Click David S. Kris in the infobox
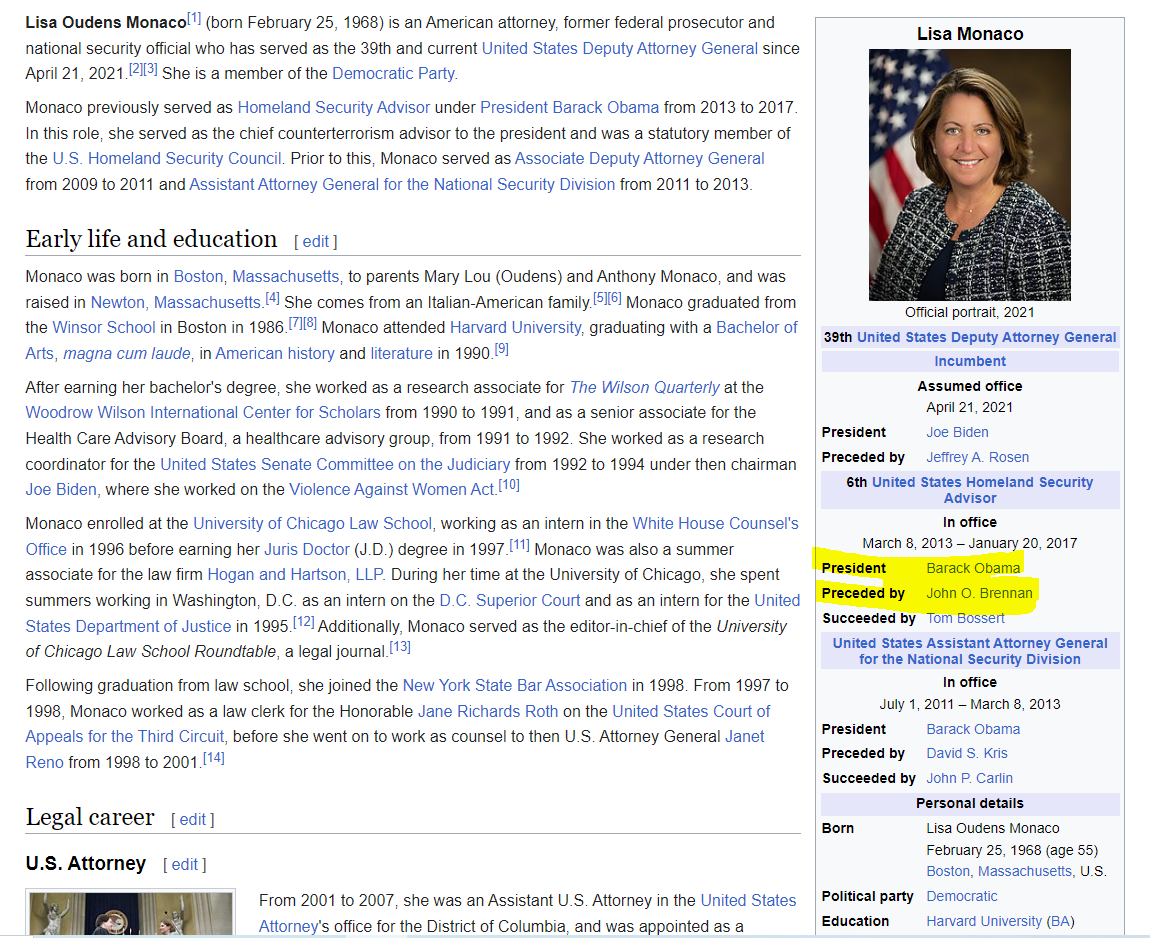Viewport: 1150px width, 938px height. click(x=966, y=753)
